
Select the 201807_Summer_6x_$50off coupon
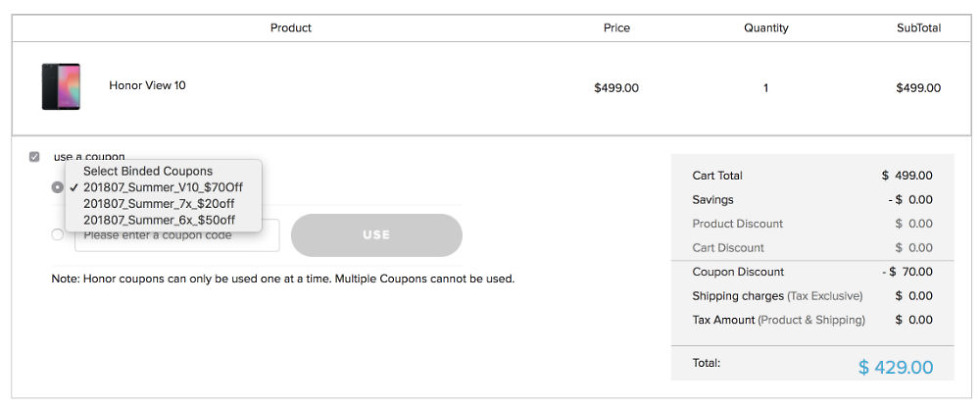tap(159, 220)
